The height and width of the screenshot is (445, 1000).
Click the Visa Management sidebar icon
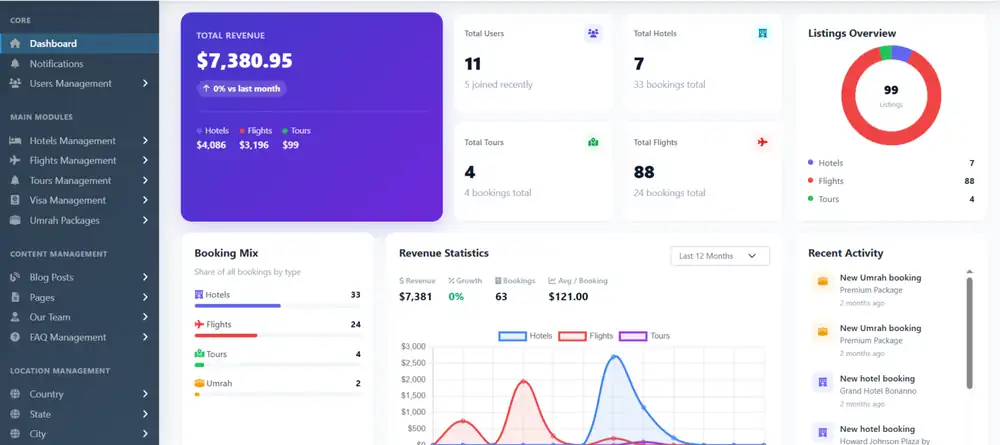tap(15, 200)
